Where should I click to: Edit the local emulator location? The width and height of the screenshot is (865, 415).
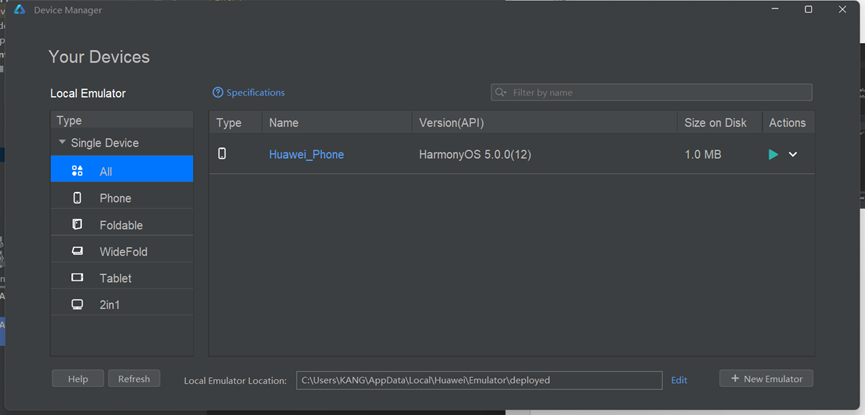[679, 380]
